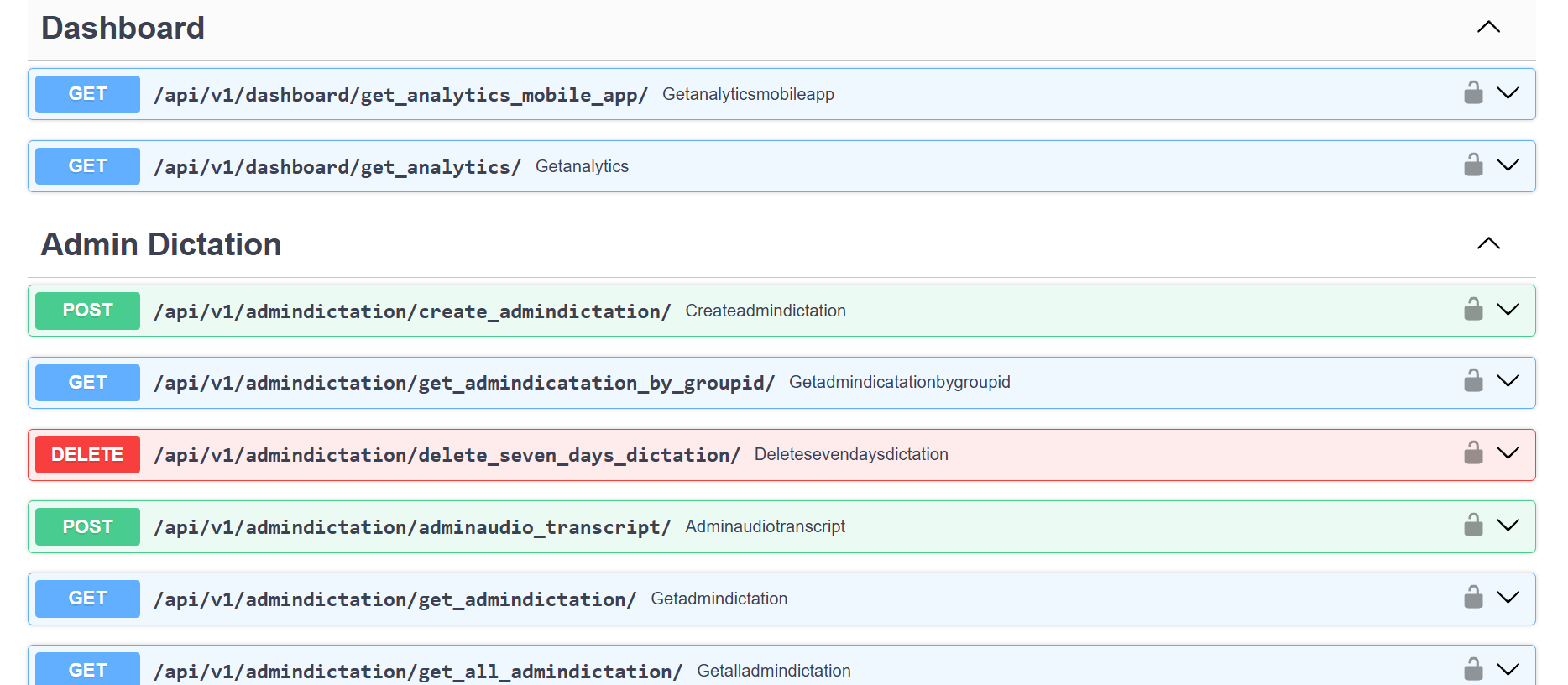
Task: Click the Getadmindicatationbygroupid summary text
Action: (x=899, y=382)
